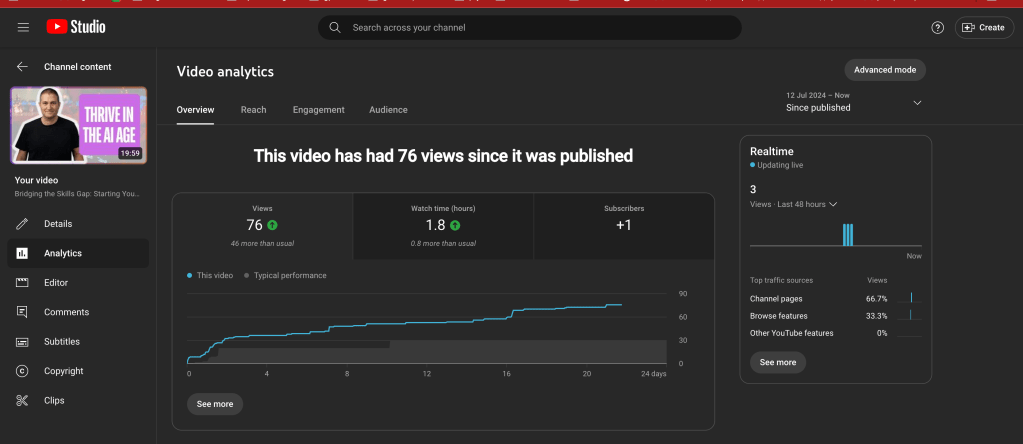This screenshot has width=1023, height=444.
Task: Click the Analytics bar chart icon
Action: 22,253
